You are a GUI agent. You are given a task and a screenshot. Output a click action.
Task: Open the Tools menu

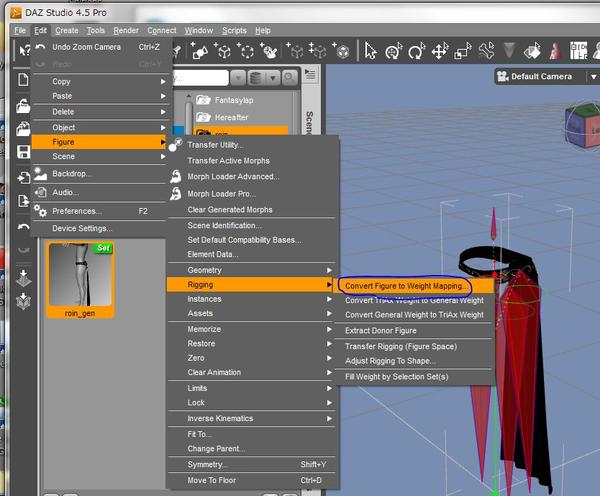click(95, 31)
